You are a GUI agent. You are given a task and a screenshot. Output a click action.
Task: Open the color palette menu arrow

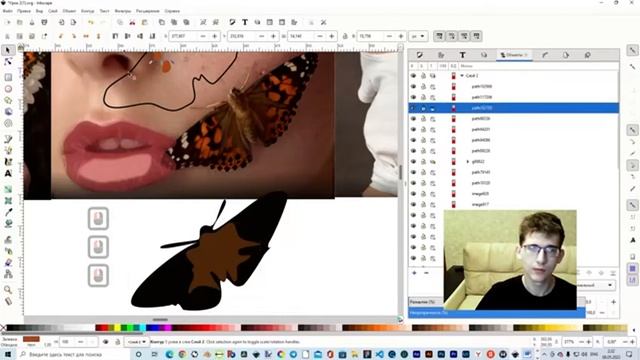click(x=634, y=330)
